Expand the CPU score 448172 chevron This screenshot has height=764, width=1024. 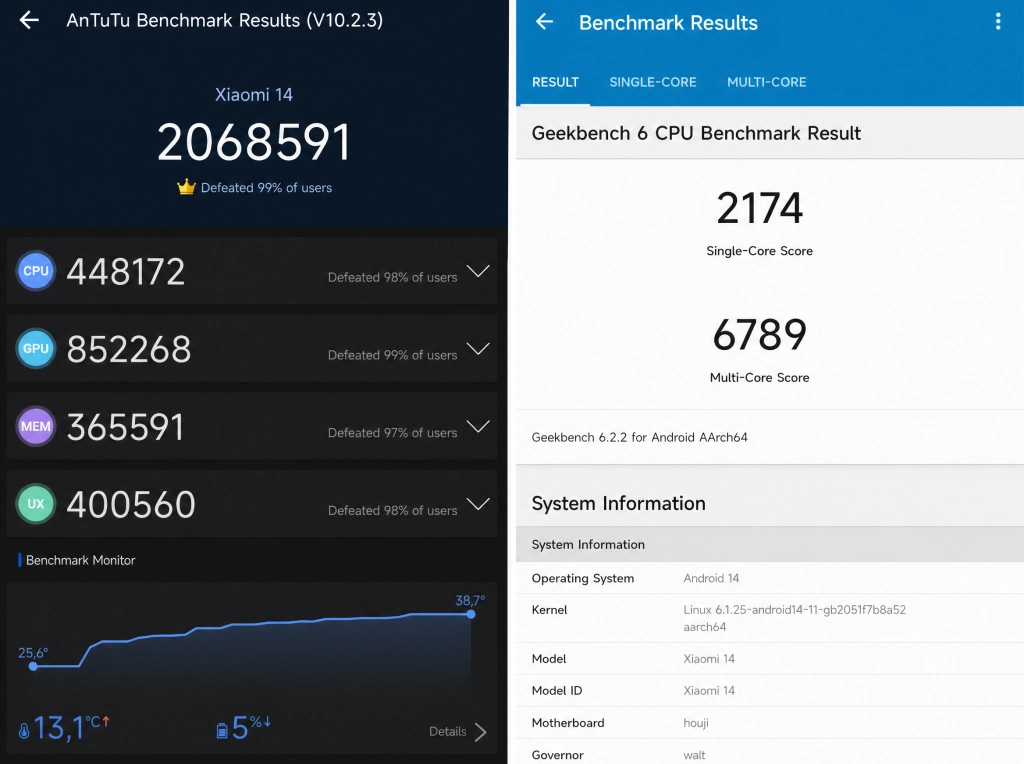tap(478, 271)
